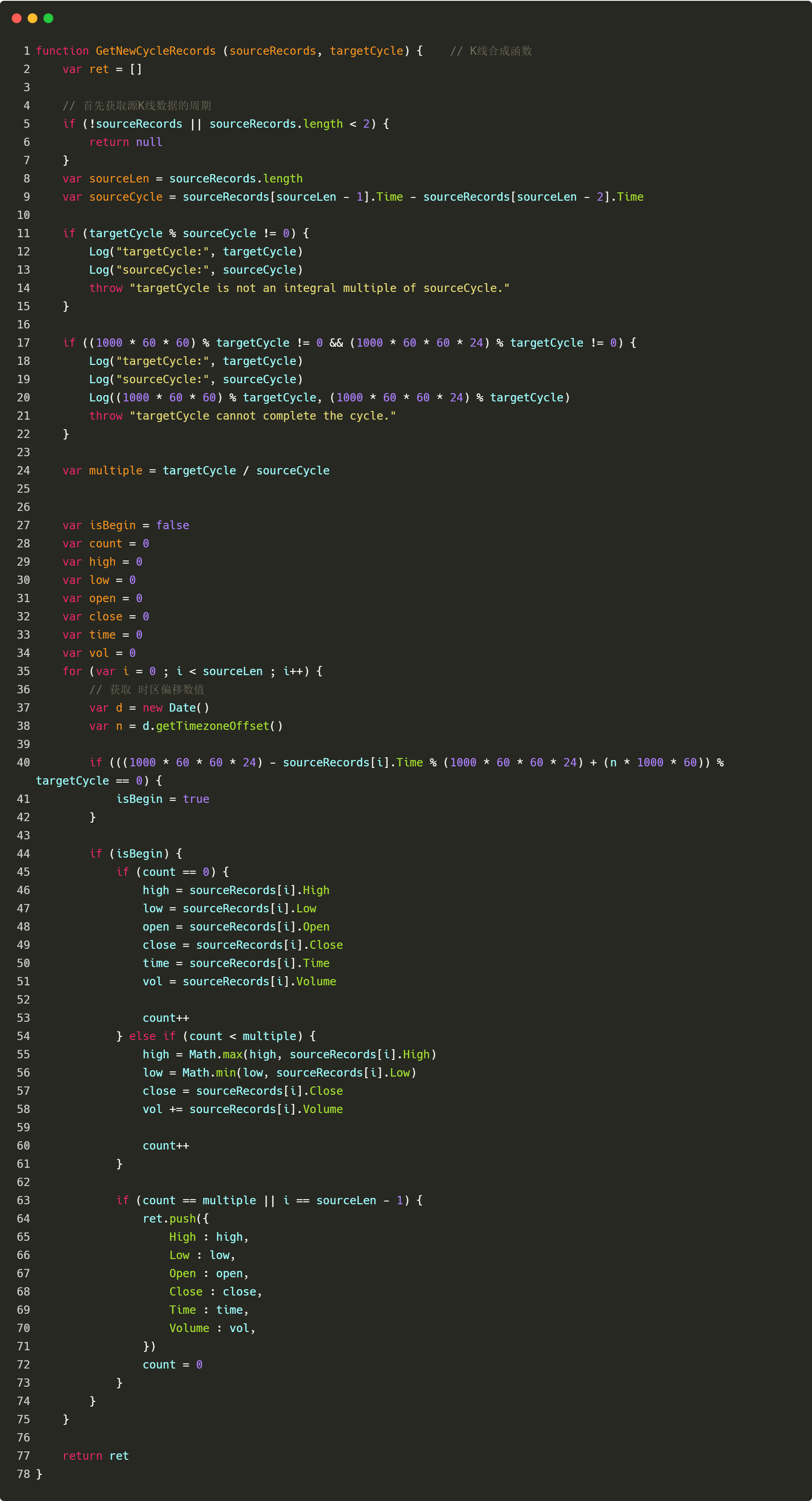The image size is (812, 1501).
Task: Click the string 'targetCycle is not an integral multiple of sourceCycle.'
Action: (320, 288)
